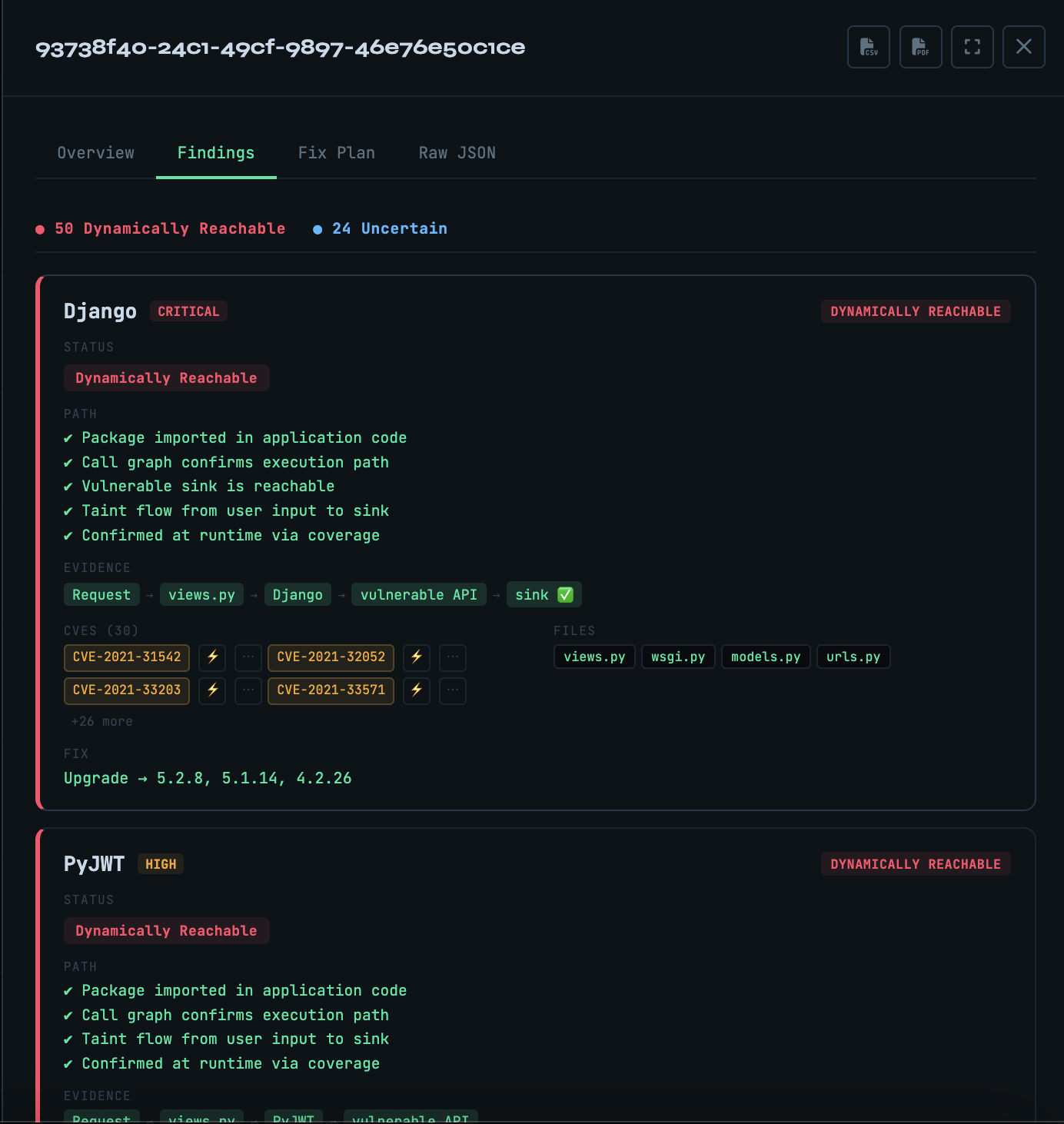Click Django's 'Call graph confirms execution path' line
1064x1124 pixels.
tap(226, 463)
